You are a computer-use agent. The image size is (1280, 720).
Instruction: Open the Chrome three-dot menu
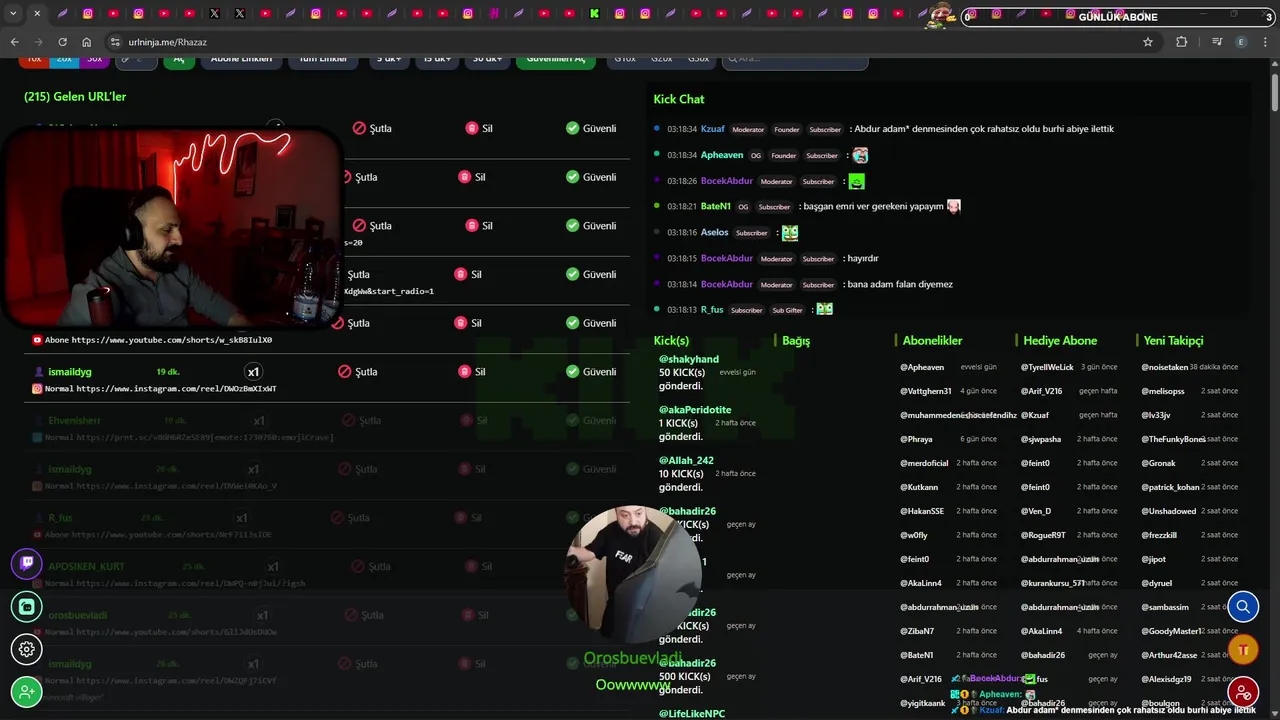[1265, 42]
